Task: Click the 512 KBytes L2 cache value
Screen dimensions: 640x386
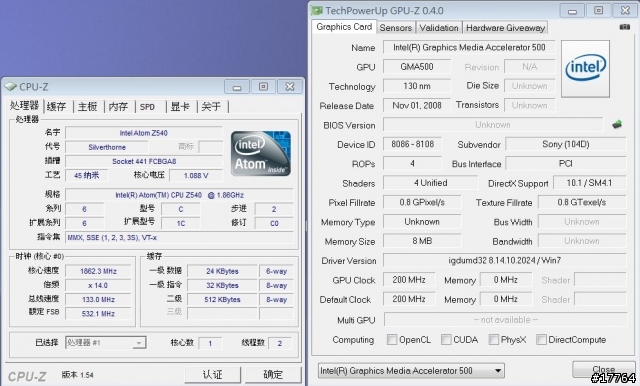Action: [x=222, y=299]
